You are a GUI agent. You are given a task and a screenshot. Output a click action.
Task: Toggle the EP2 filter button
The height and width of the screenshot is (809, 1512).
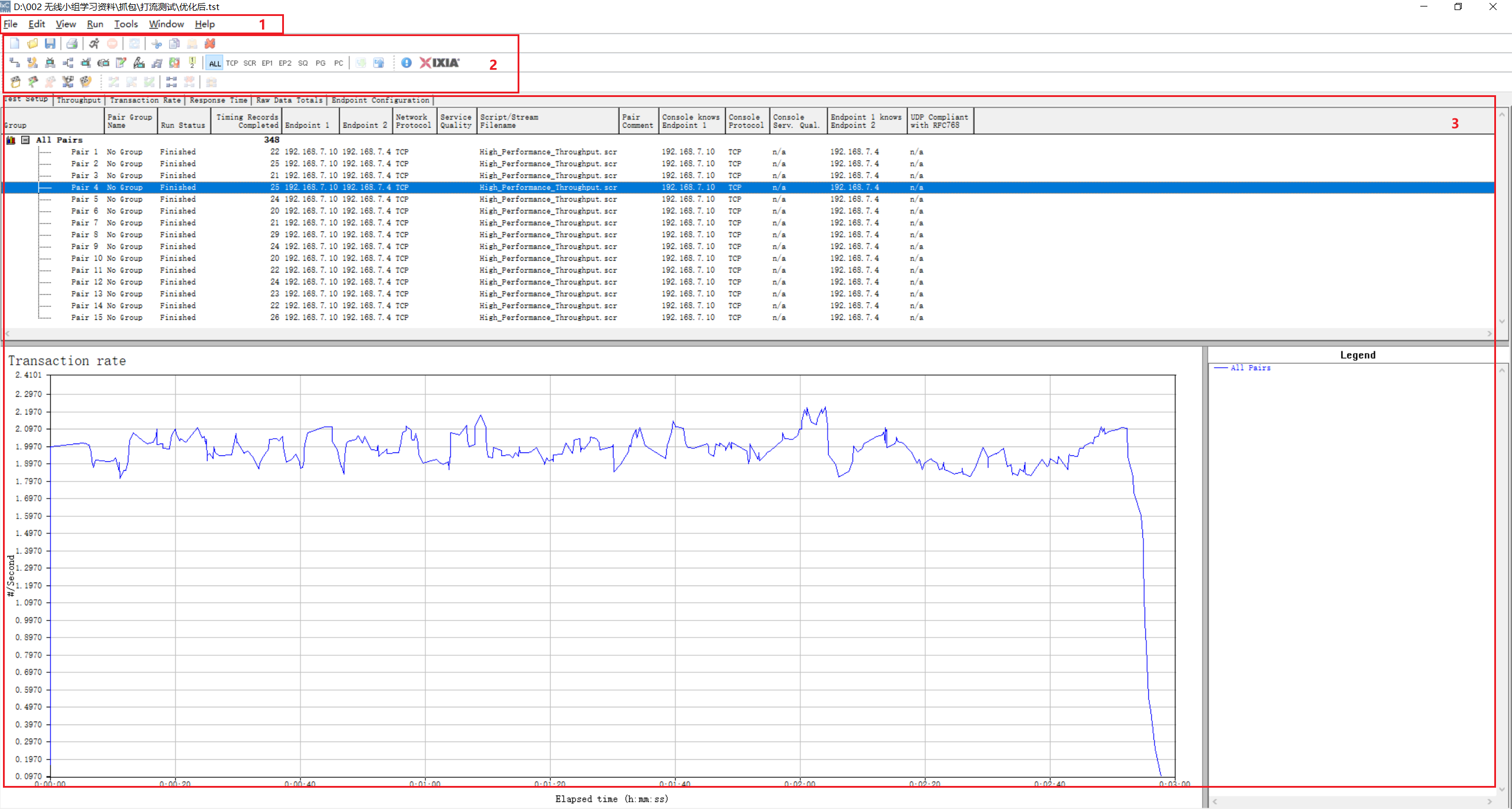click(x=285, y=63)
